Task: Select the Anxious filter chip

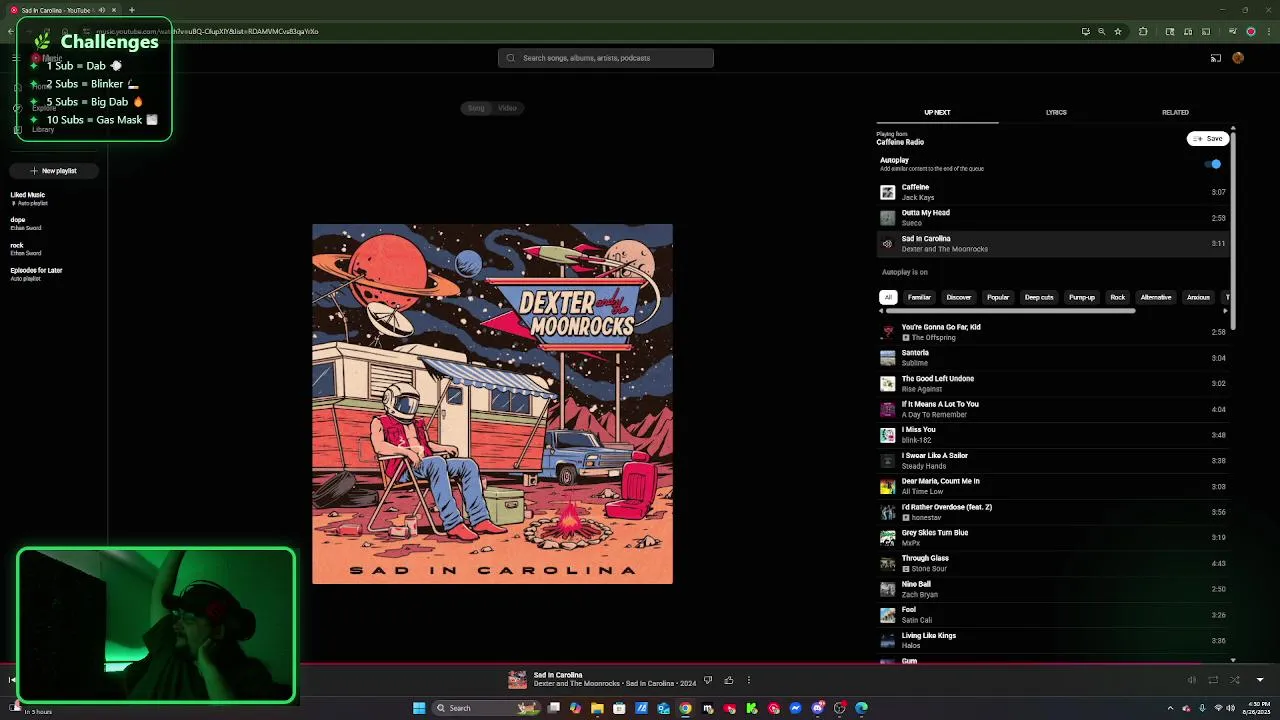Action: (1198, 297)
